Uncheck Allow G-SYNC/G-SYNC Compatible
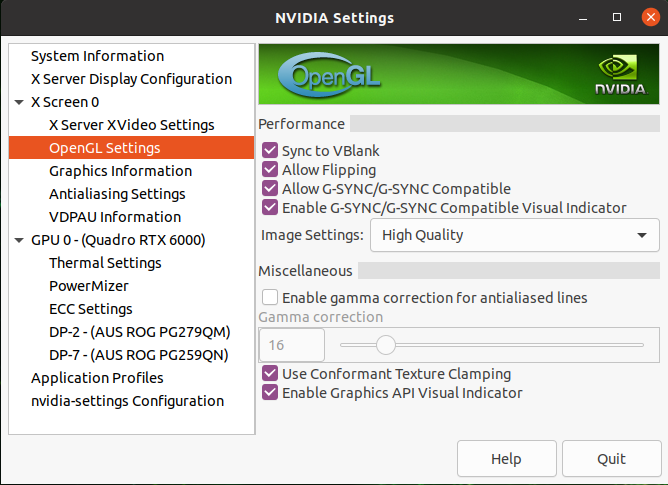 click(269, 189)
